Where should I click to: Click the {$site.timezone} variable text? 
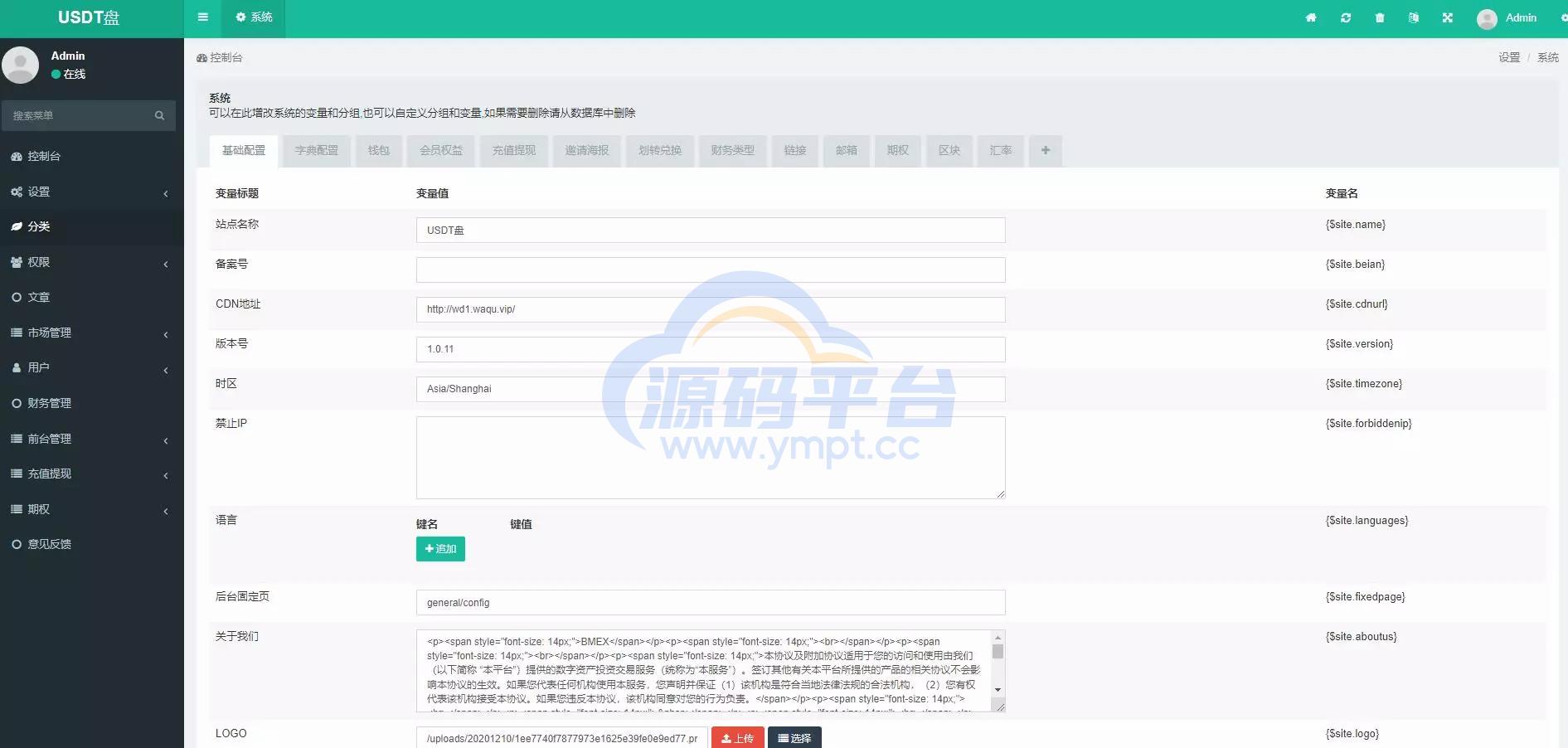click(x=1364, y=384)
